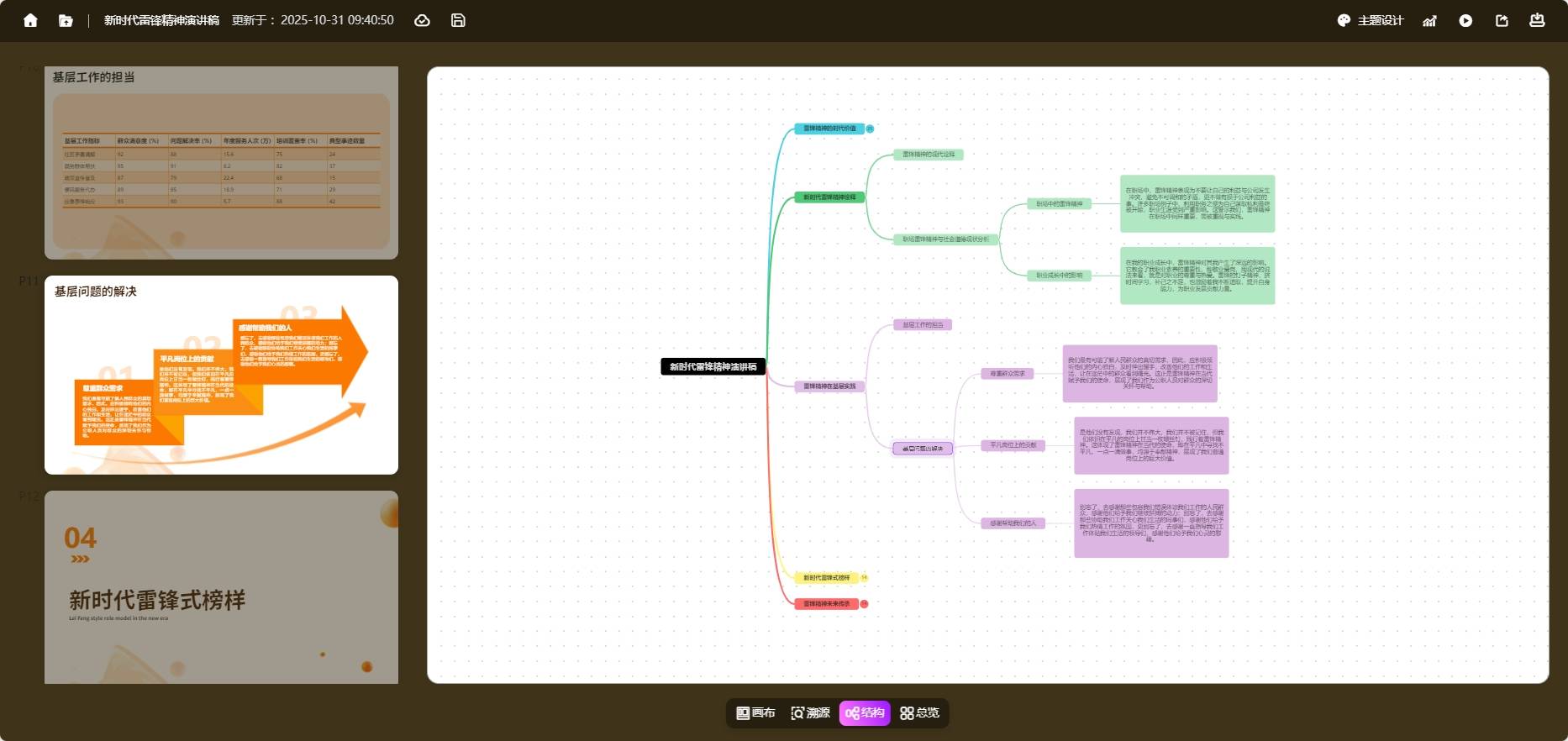Screen dimensions: 1568x741
Task: Open the chart statistics icon in top bar
Action: 1429,20
